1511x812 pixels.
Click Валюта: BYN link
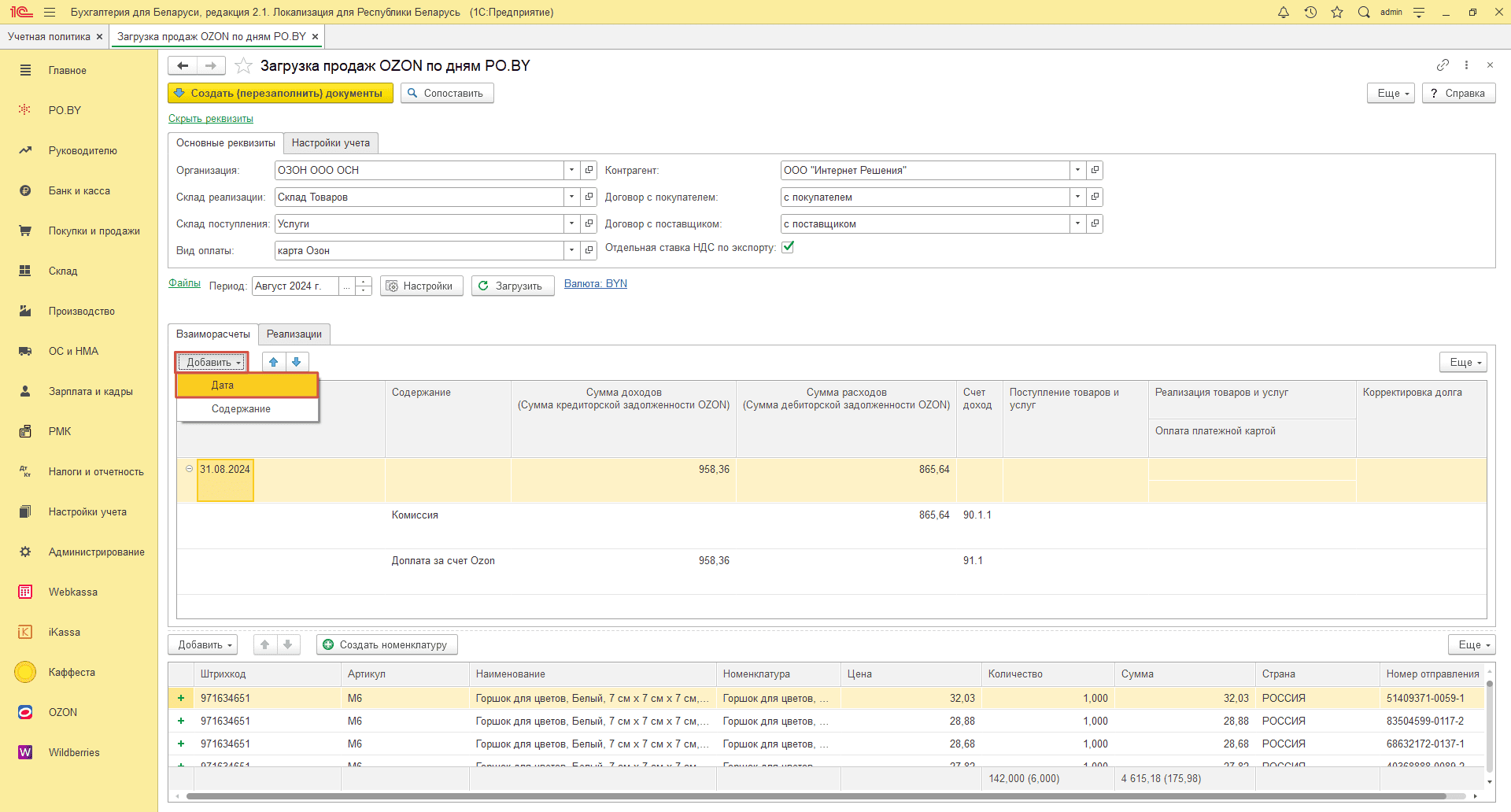tap(596, 283)
